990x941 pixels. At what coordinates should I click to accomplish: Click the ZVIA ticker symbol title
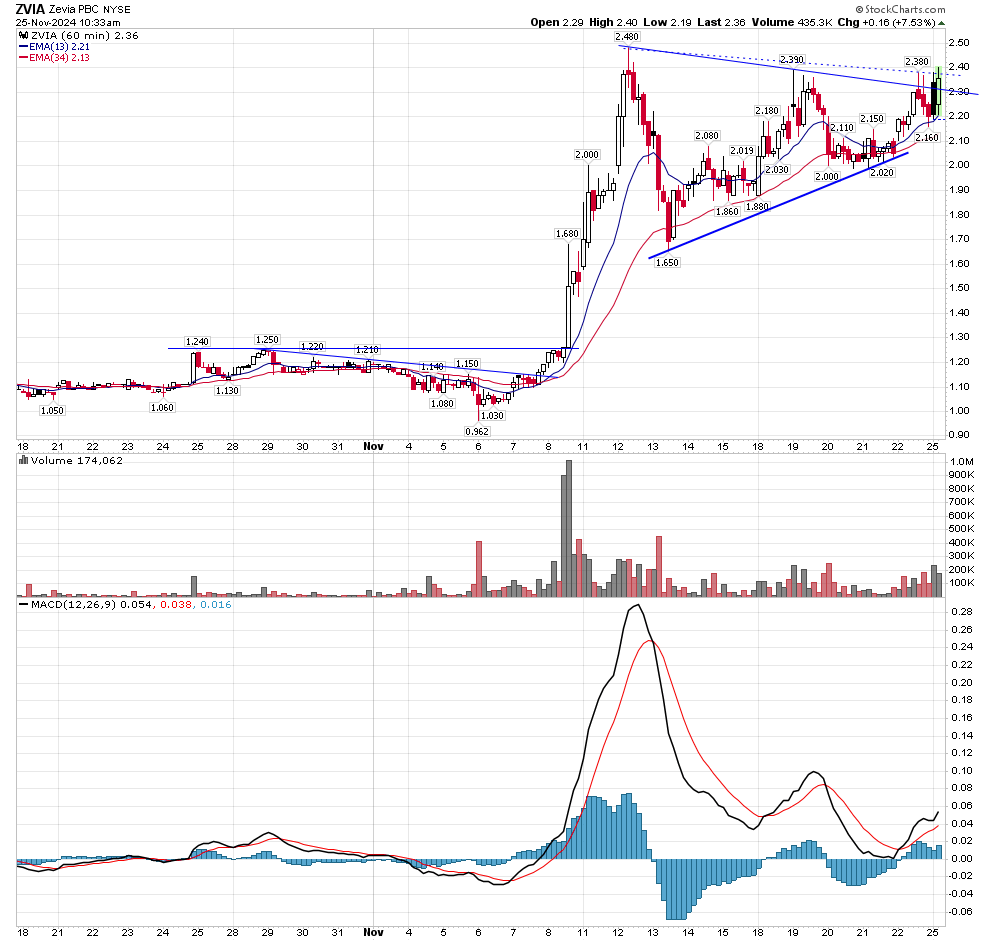point(30,8)
